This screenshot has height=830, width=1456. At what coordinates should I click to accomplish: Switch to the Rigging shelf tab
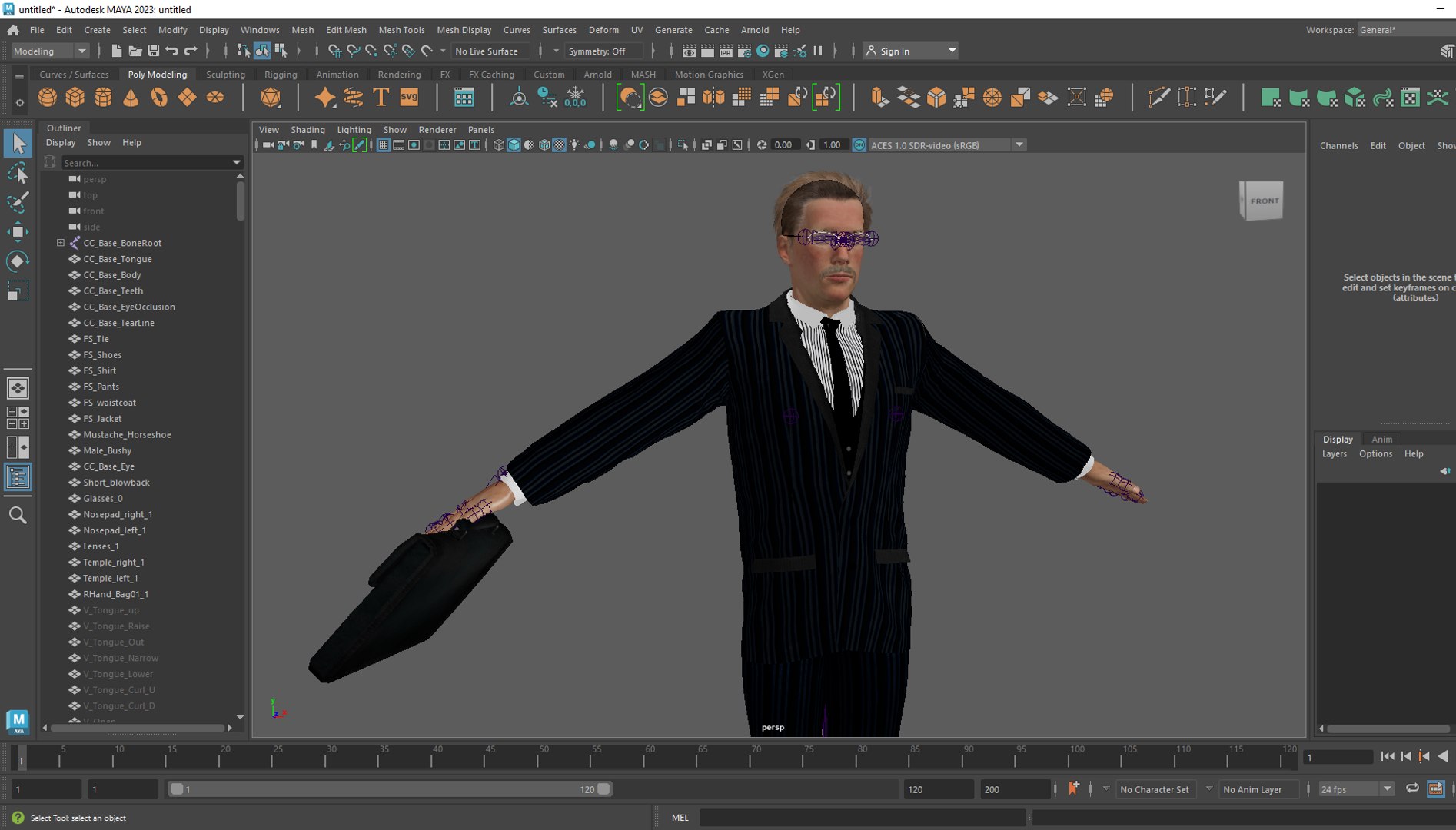click(281, 75)
